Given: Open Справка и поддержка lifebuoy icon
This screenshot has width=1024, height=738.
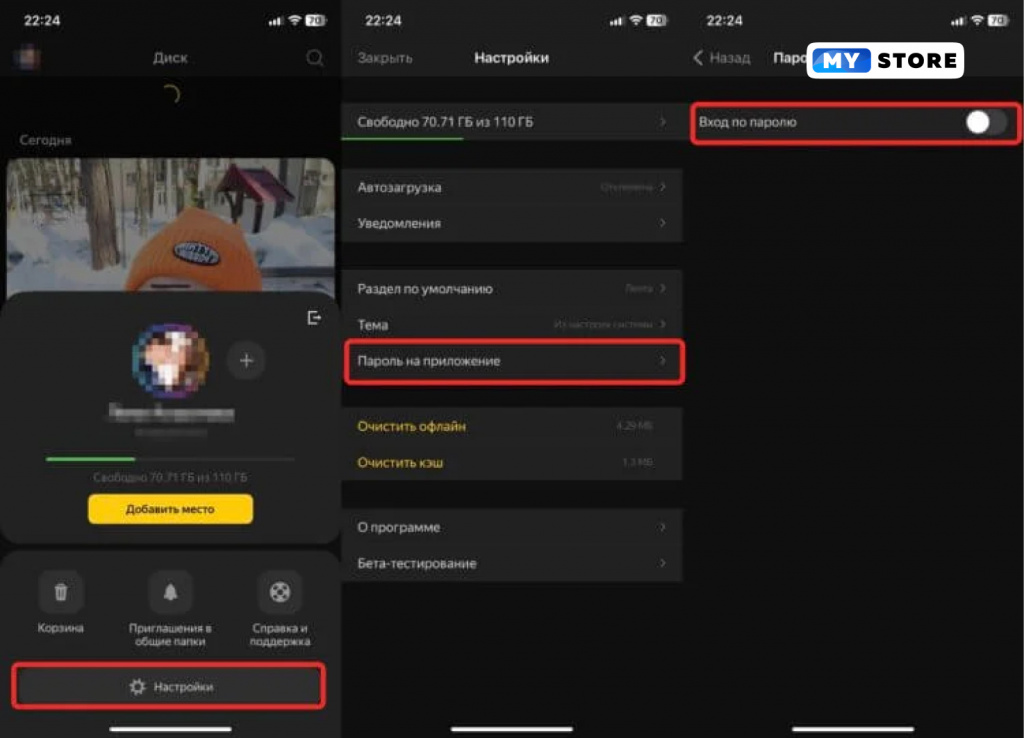Looking at the screenshot, I should [279, 592].
